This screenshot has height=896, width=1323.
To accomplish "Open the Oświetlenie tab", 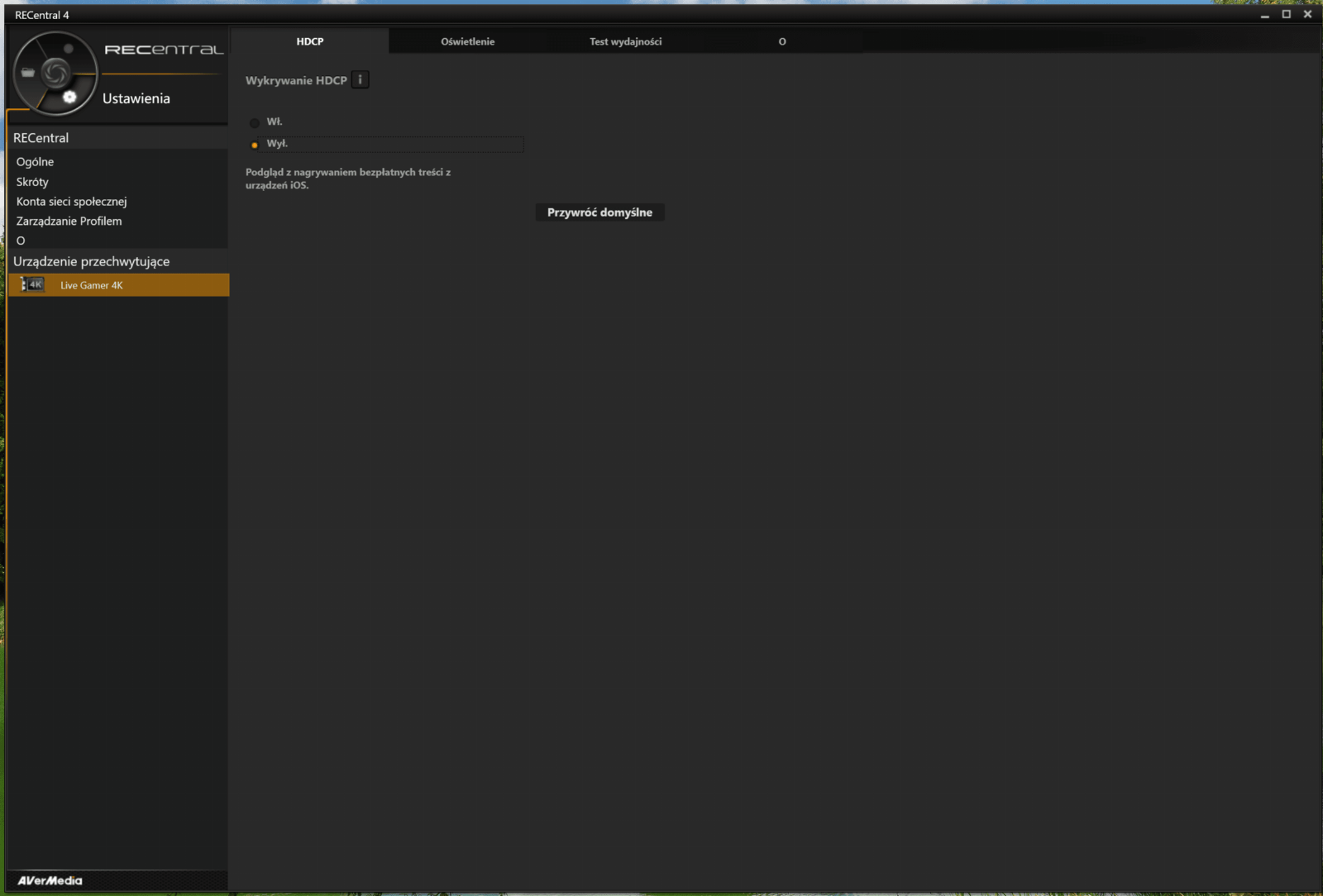I will pyautogui.click(x=468, y=41).
